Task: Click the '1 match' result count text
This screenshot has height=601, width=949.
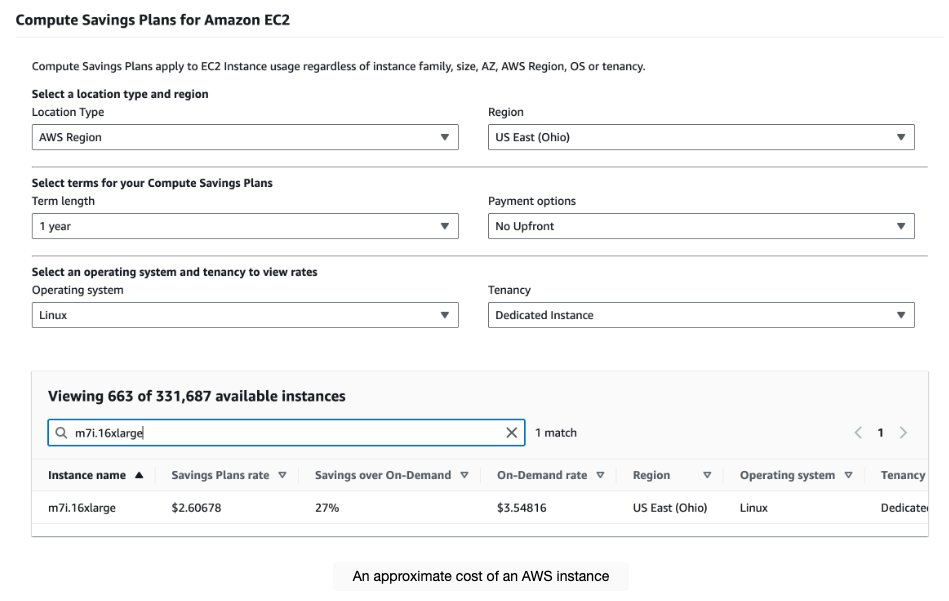Action: [x=556, y=433]
